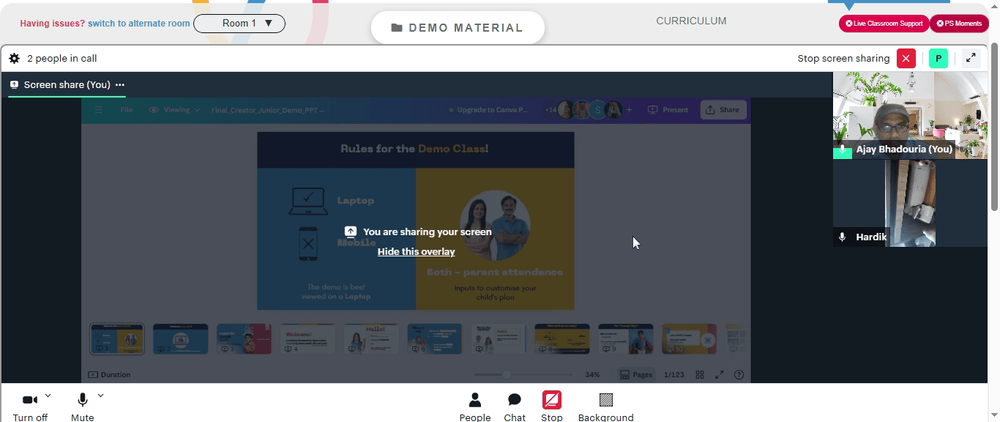Open the Chat panel
The image size is (1000, 422).
[x=515, y=407]
